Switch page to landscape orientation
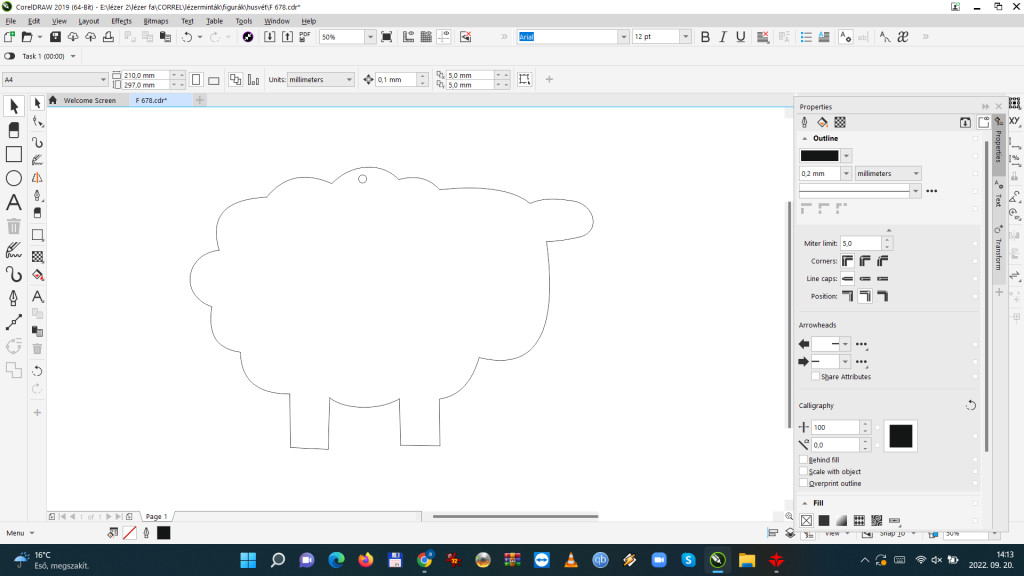This screenshot has height=576, width=1024. (213, 80)
